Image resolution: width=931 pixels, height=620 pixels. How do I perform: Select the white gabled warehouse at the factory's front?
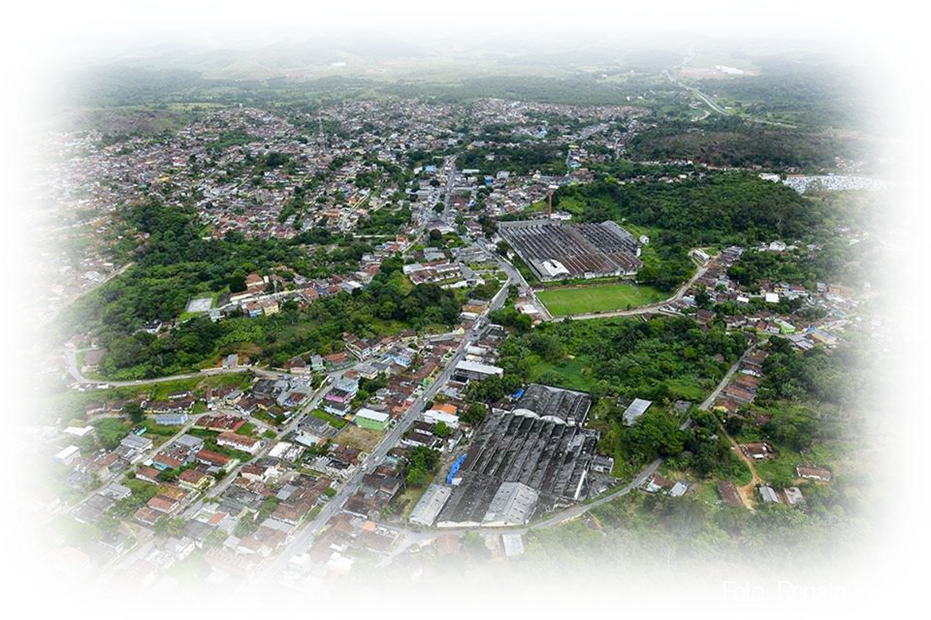click(x=511, y=504)
